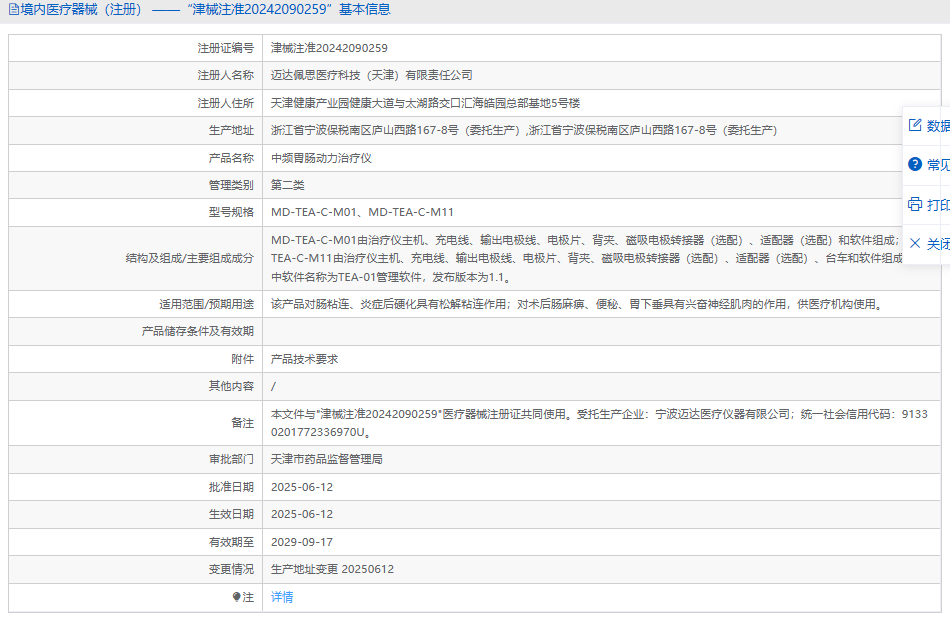This screenshot has height=619, width=950.
Task: Select expiry date 2029-09-17
Action: coord(302,542)
